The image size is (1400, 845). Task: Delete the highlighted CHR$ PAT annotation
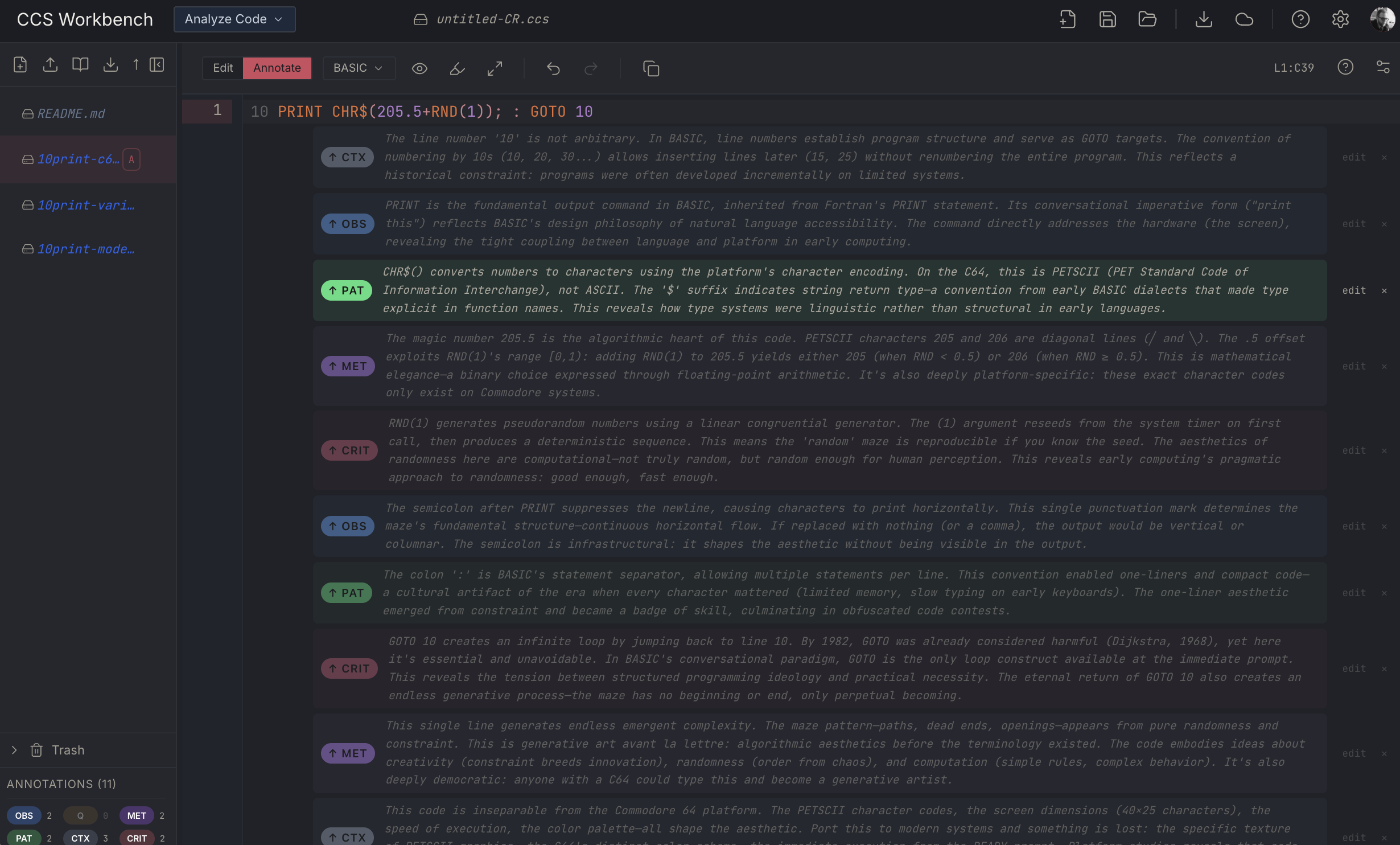point(1384,290)
